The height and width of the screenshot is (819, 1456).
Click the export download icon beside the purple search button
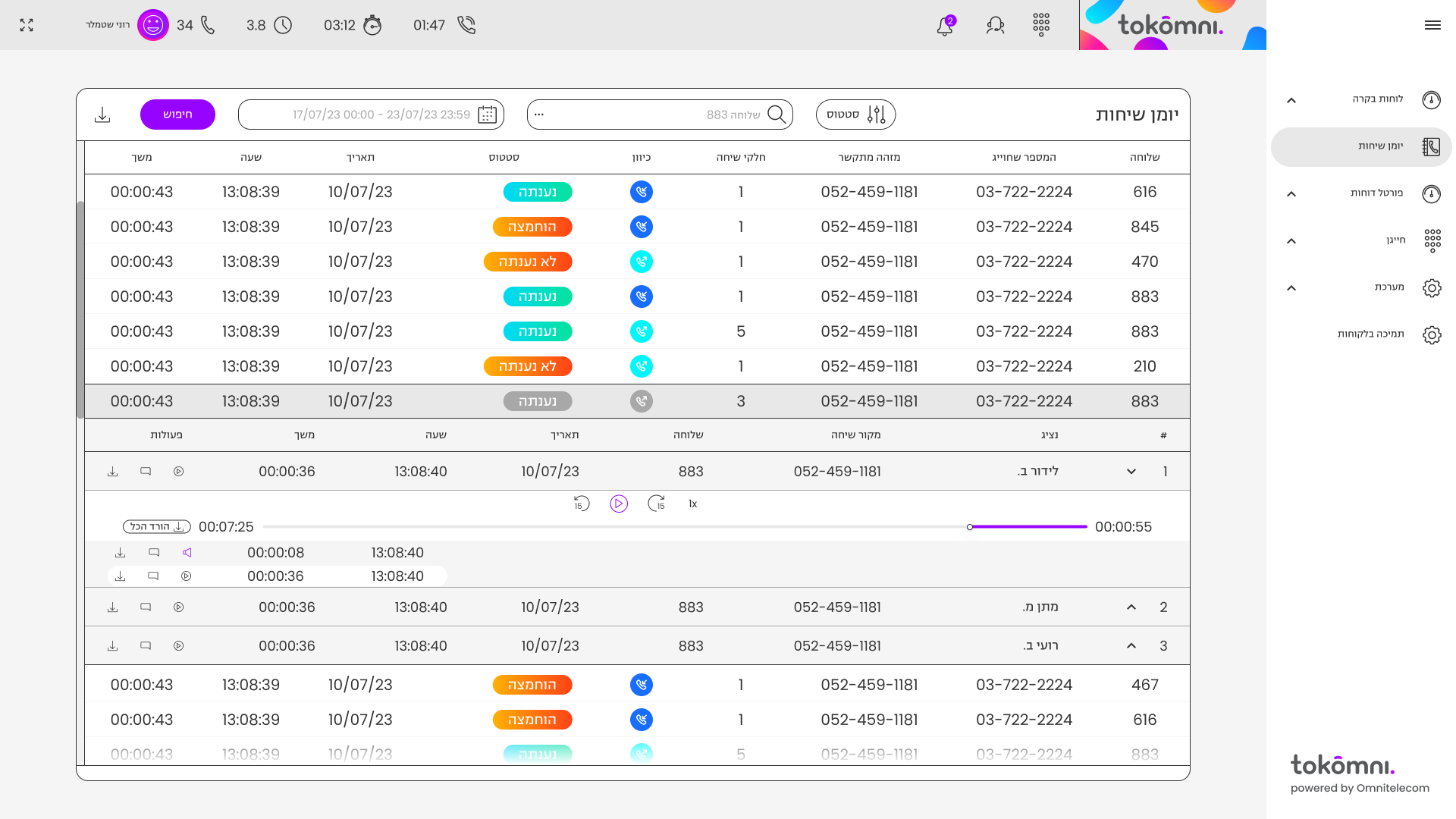[102, 115]
